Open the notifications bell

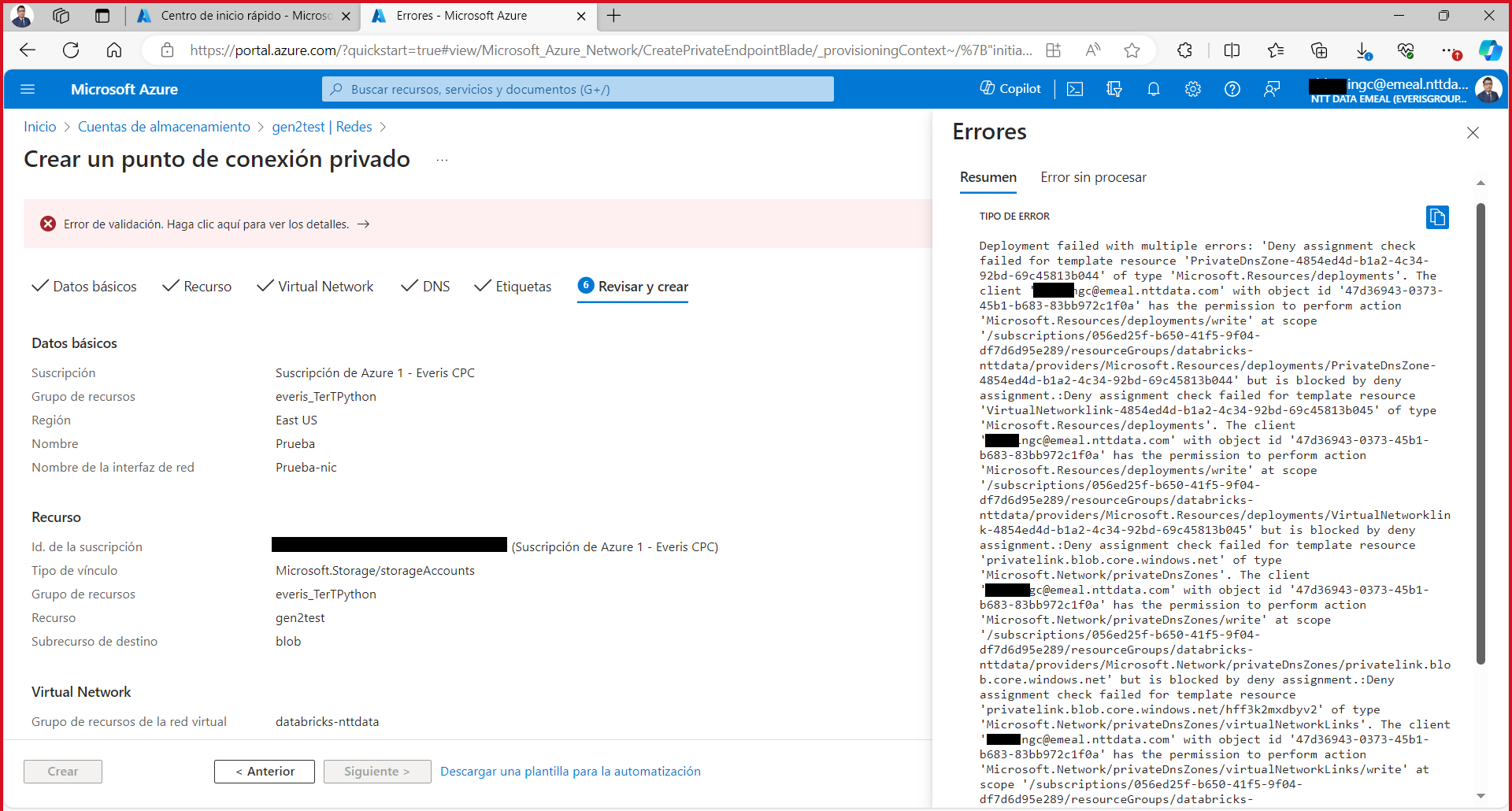1154,88
